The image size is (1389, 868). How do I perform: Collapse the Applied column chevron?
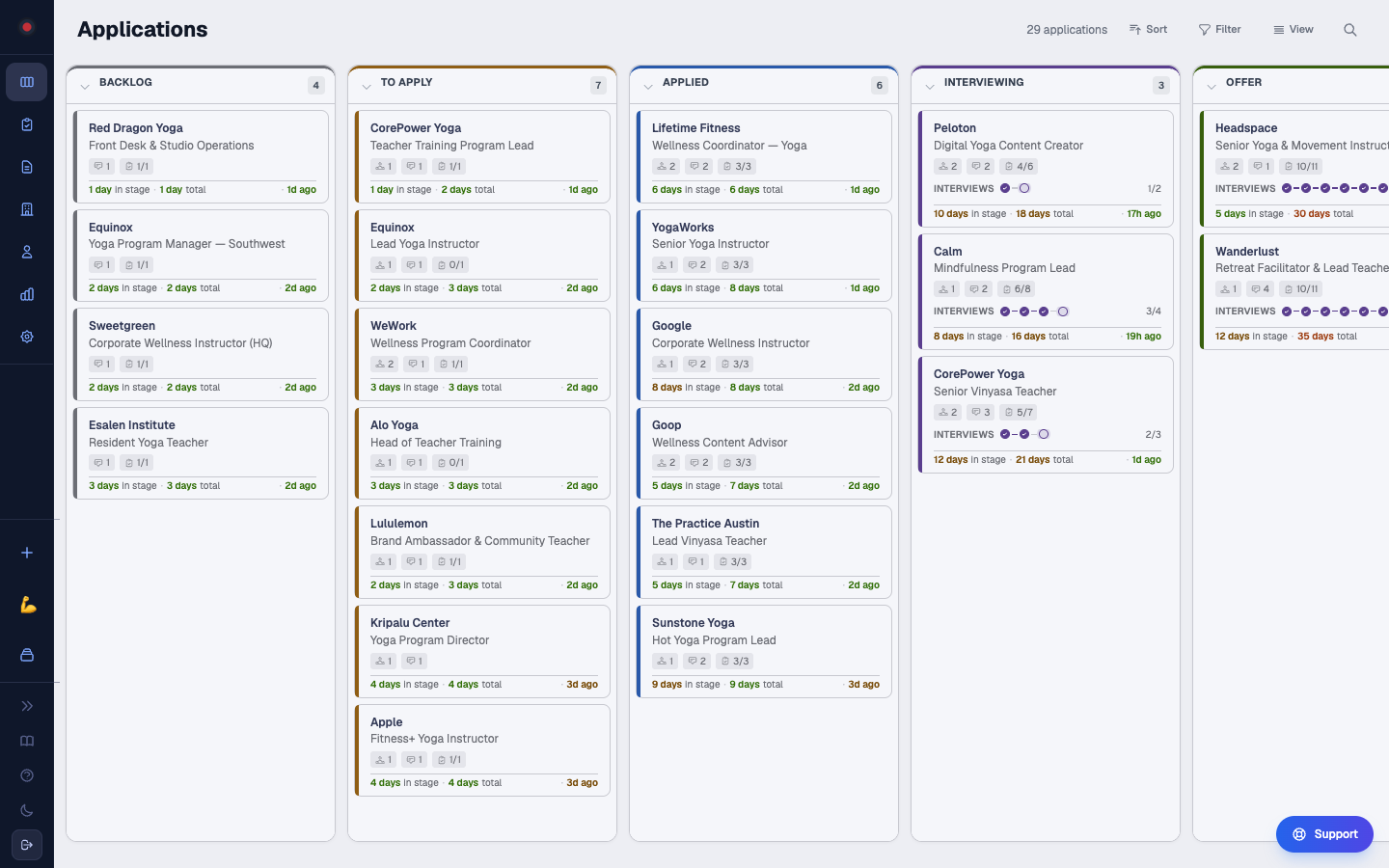[x=648, y=87]
